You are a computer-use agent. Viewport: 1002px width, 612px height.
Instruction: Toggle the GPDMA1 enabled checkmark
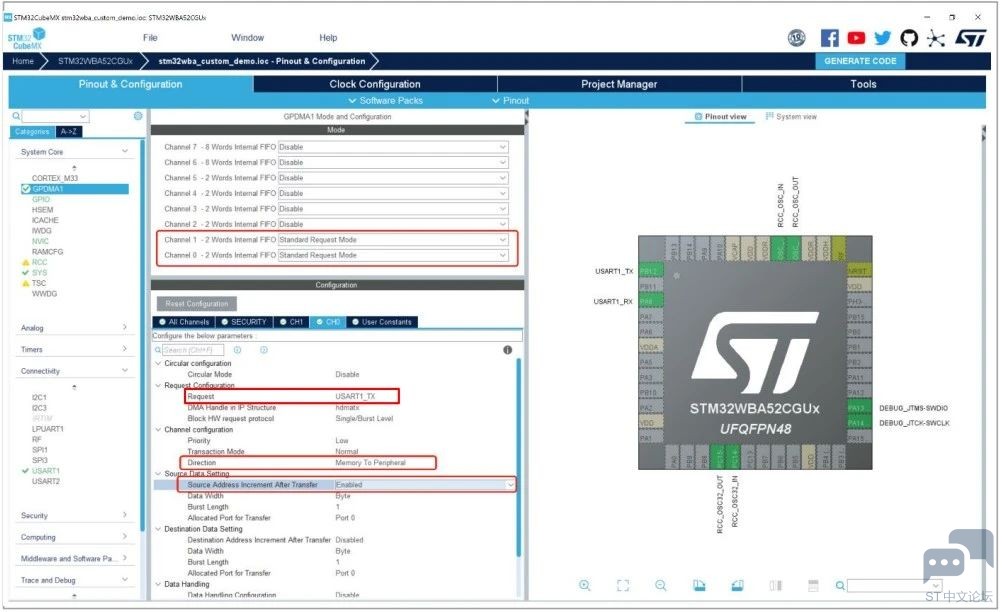[26, 189]
